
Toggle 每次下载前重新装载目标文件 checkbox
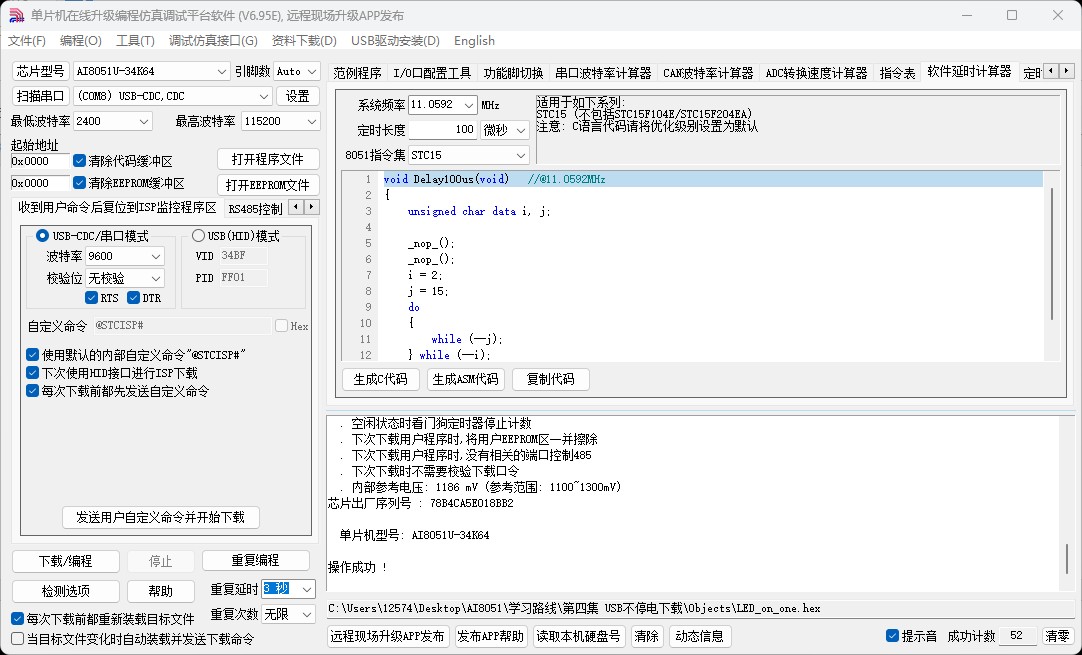point(18,618)
